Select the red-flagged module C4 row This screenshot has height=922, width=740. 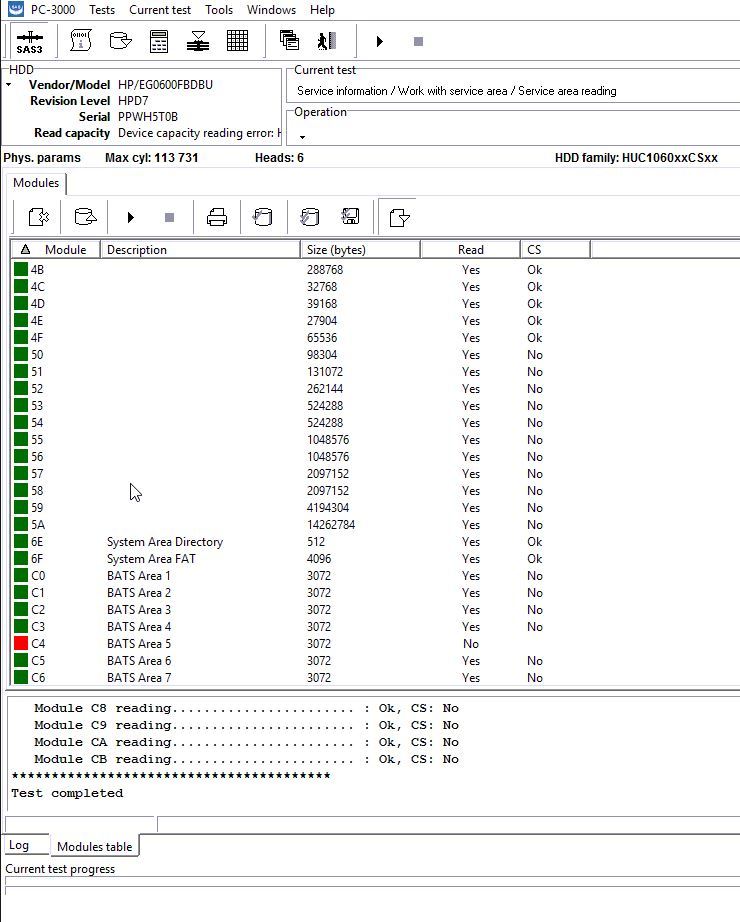tap(38, 644)
